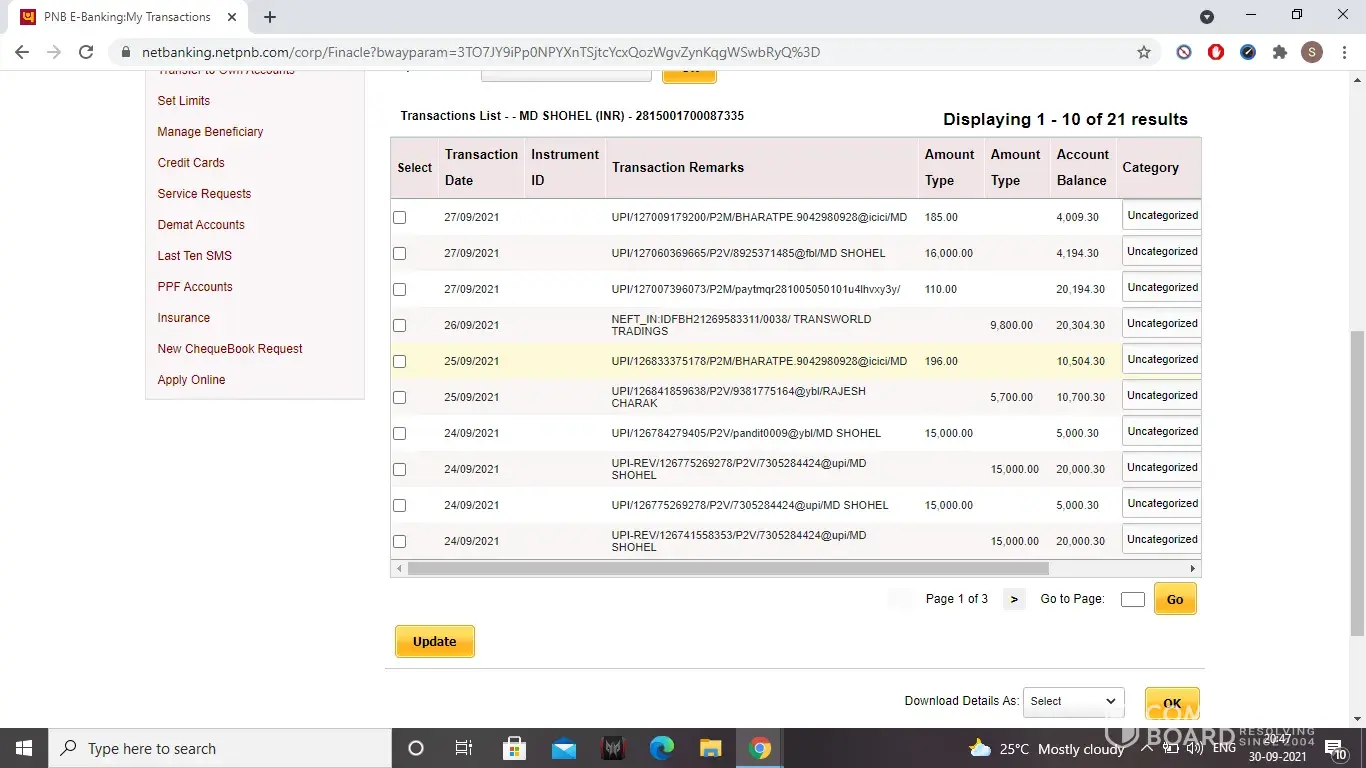Open Manage Beneficiary in the sidebar
The height and width of the screenshot is (768, 1366).
click(210, 132)
